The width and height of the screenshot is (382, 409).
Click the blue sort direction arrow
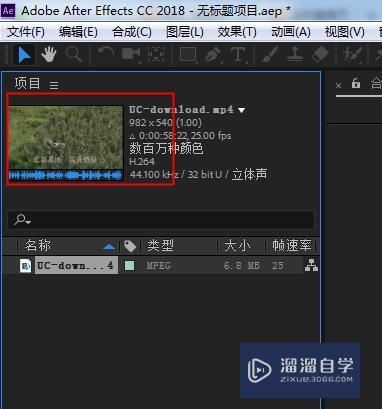click(109, 247)
